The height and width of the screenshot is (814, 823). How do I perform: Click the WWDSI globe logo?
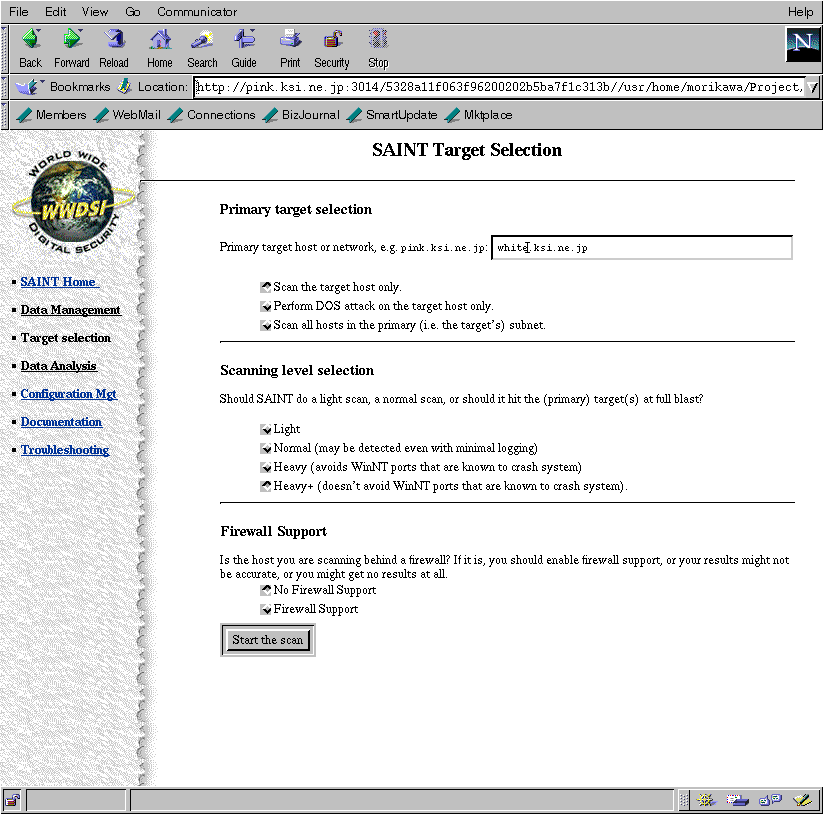pos(73,202)
